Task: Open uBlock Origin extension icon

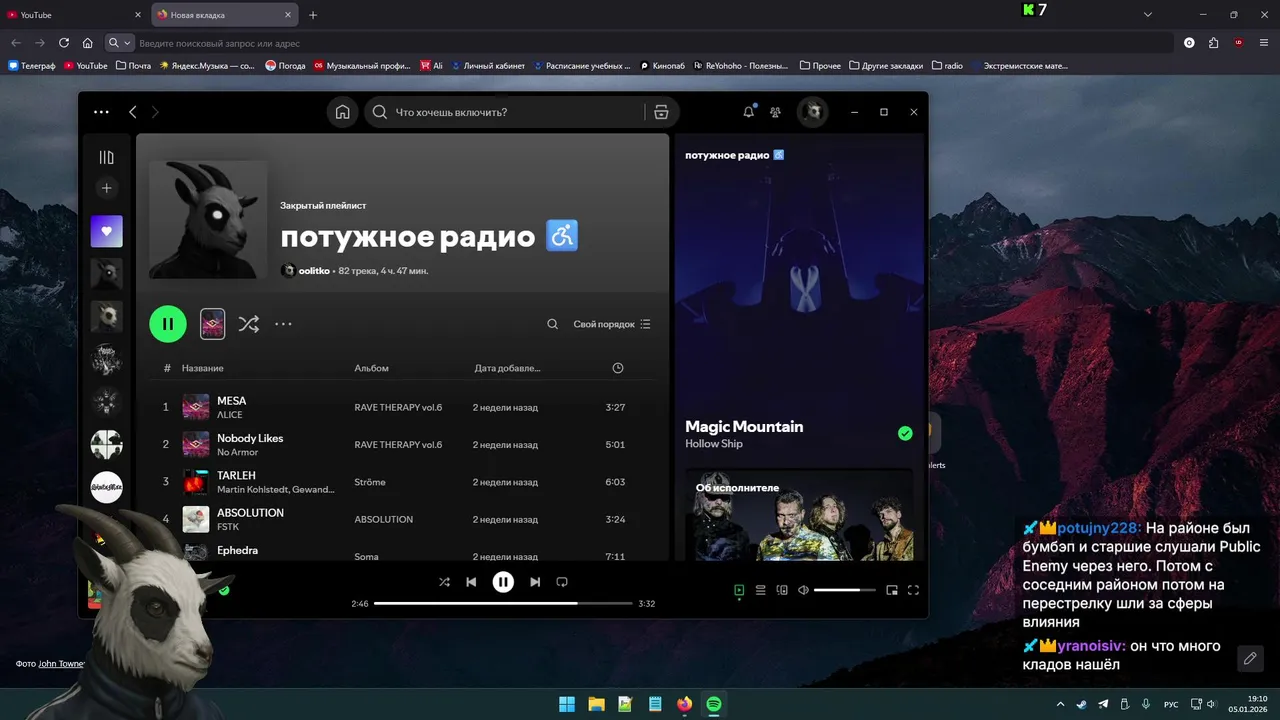Action: tap(1239, 43)
